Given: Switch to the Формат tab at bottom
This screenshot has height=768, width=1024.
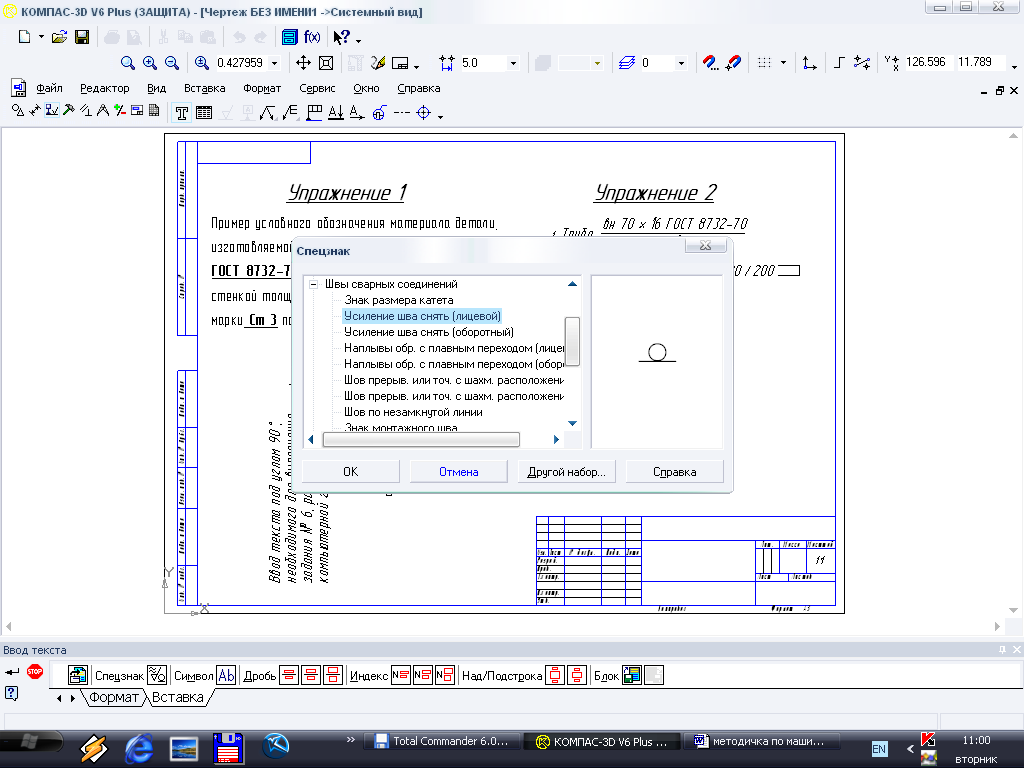Looking at the screenshot, I should tap(114, 697).
